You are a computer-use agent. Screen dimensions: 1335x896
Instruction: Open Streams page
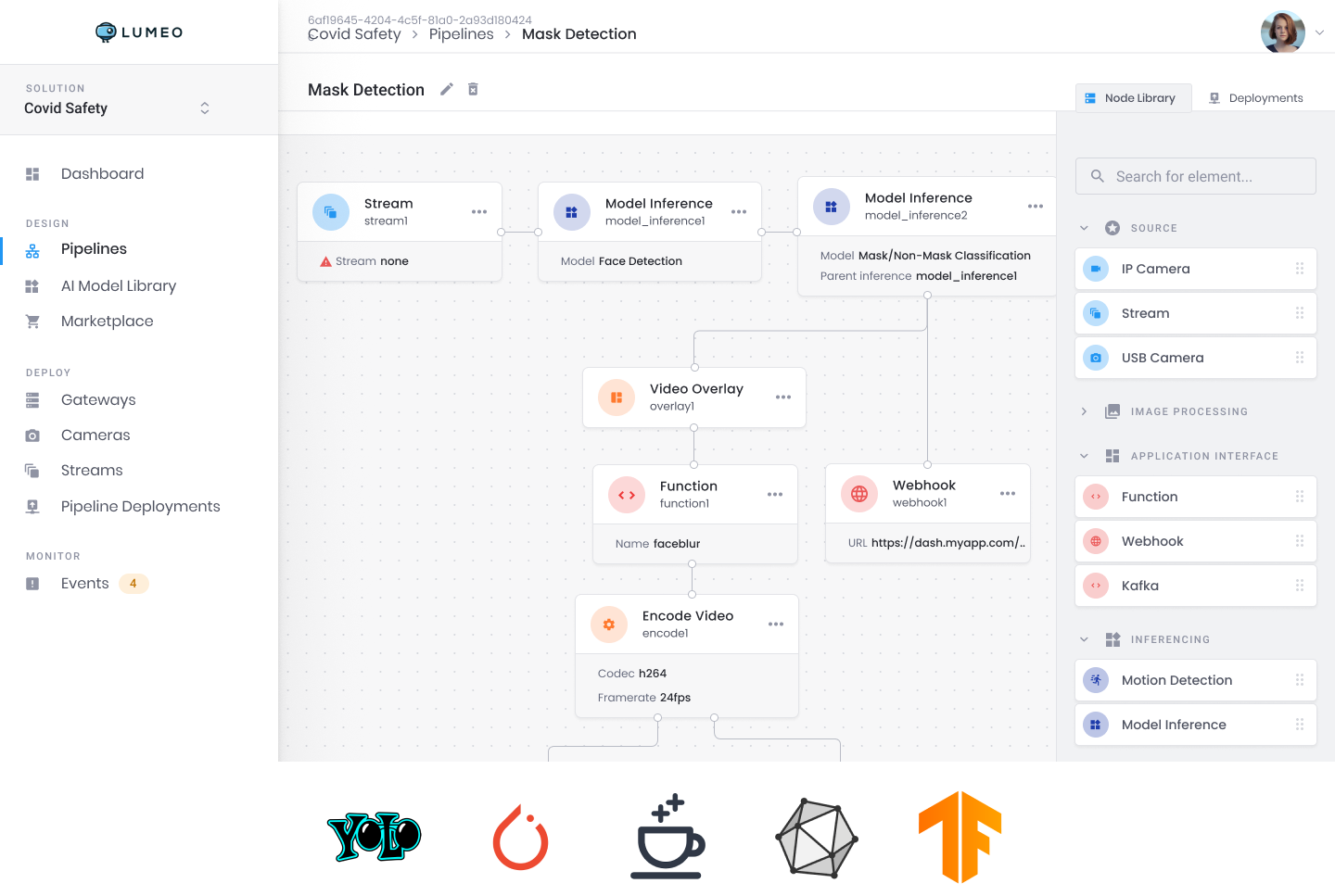coord(92,471)
